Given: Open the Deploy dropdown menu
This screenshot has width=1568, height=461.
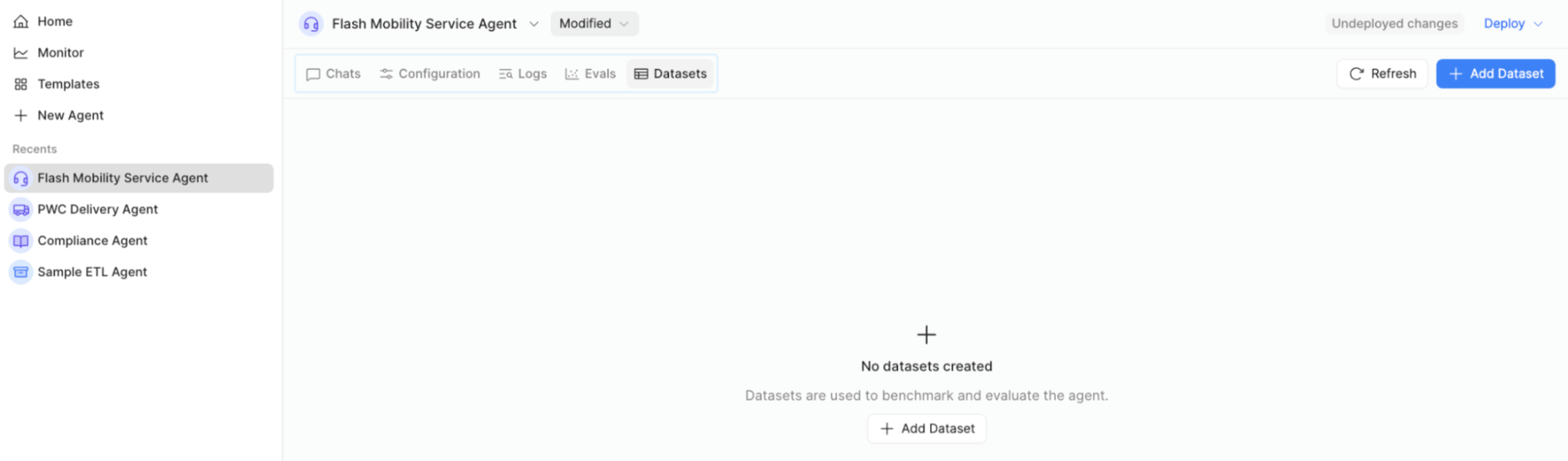Looking at the screenshot, I should click(x=1513, y=24).
